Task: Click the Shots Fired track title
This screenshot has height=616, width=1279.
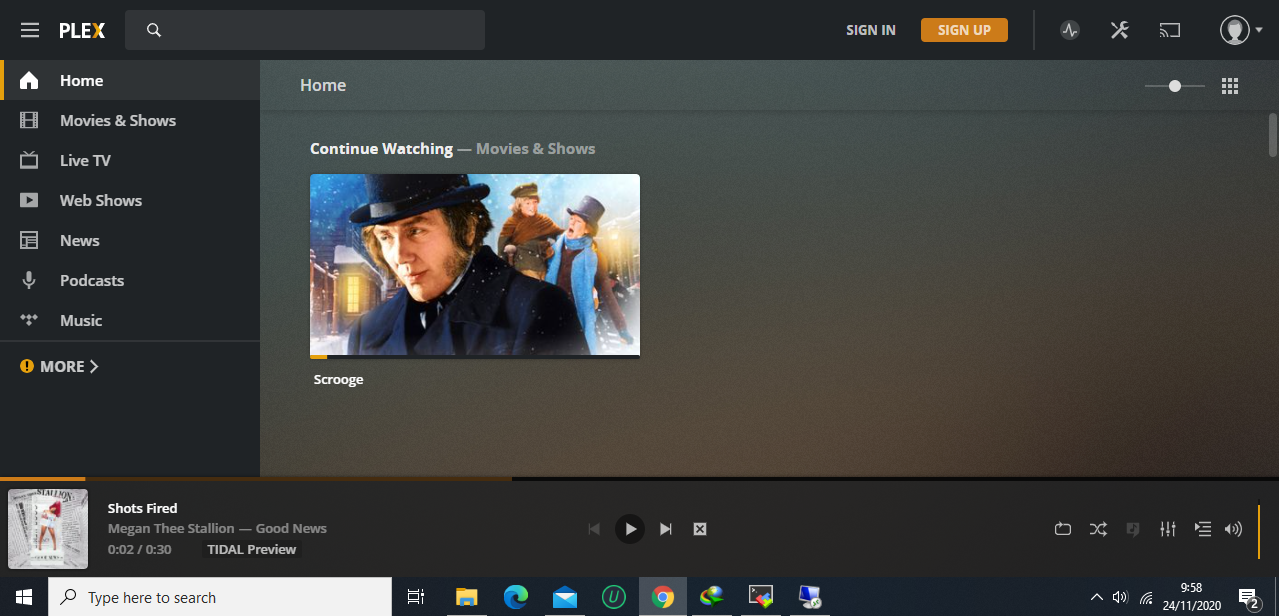Action: (142, 508)
